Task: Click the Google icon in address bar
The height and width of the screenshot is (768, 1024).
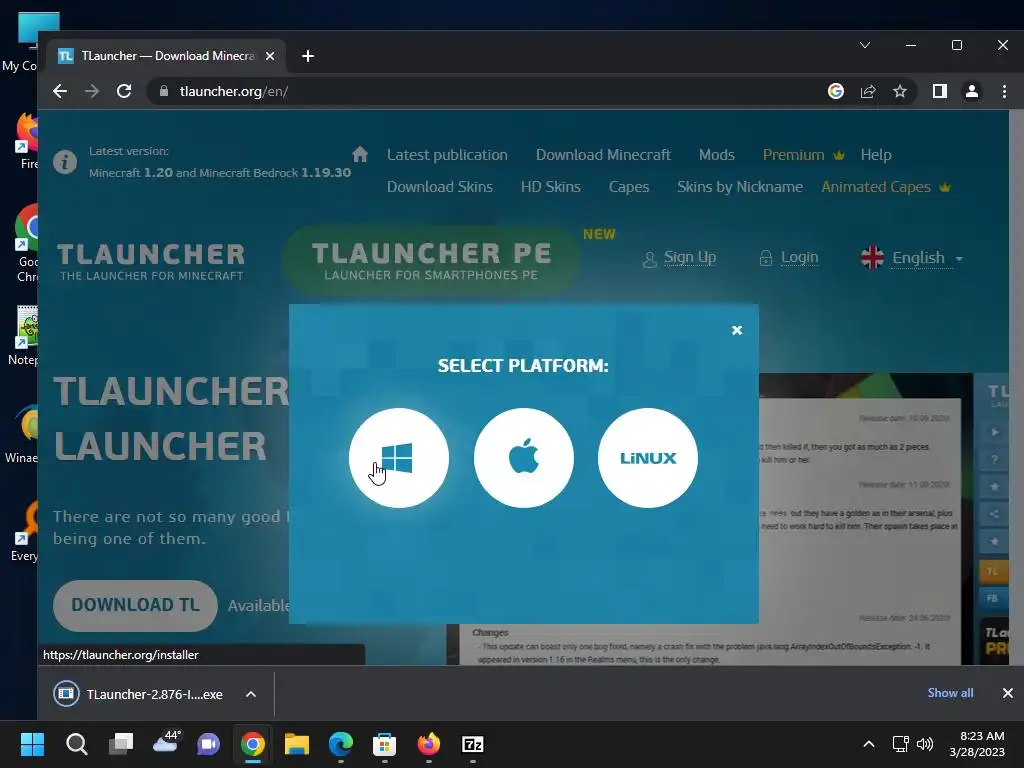Action: pos(835,91)
